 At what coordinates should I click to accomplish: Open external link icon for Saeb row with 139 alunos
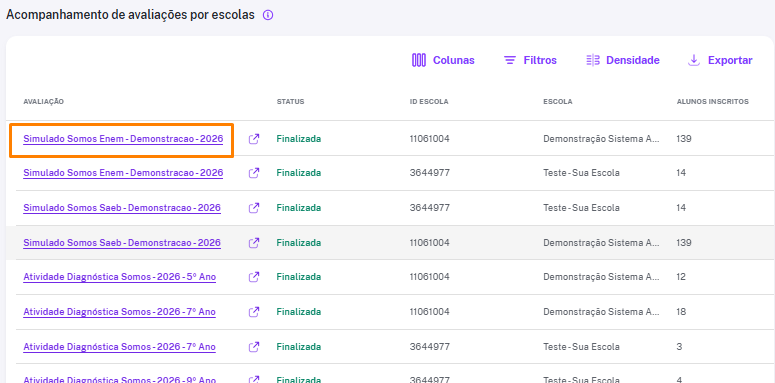point(254,243)
